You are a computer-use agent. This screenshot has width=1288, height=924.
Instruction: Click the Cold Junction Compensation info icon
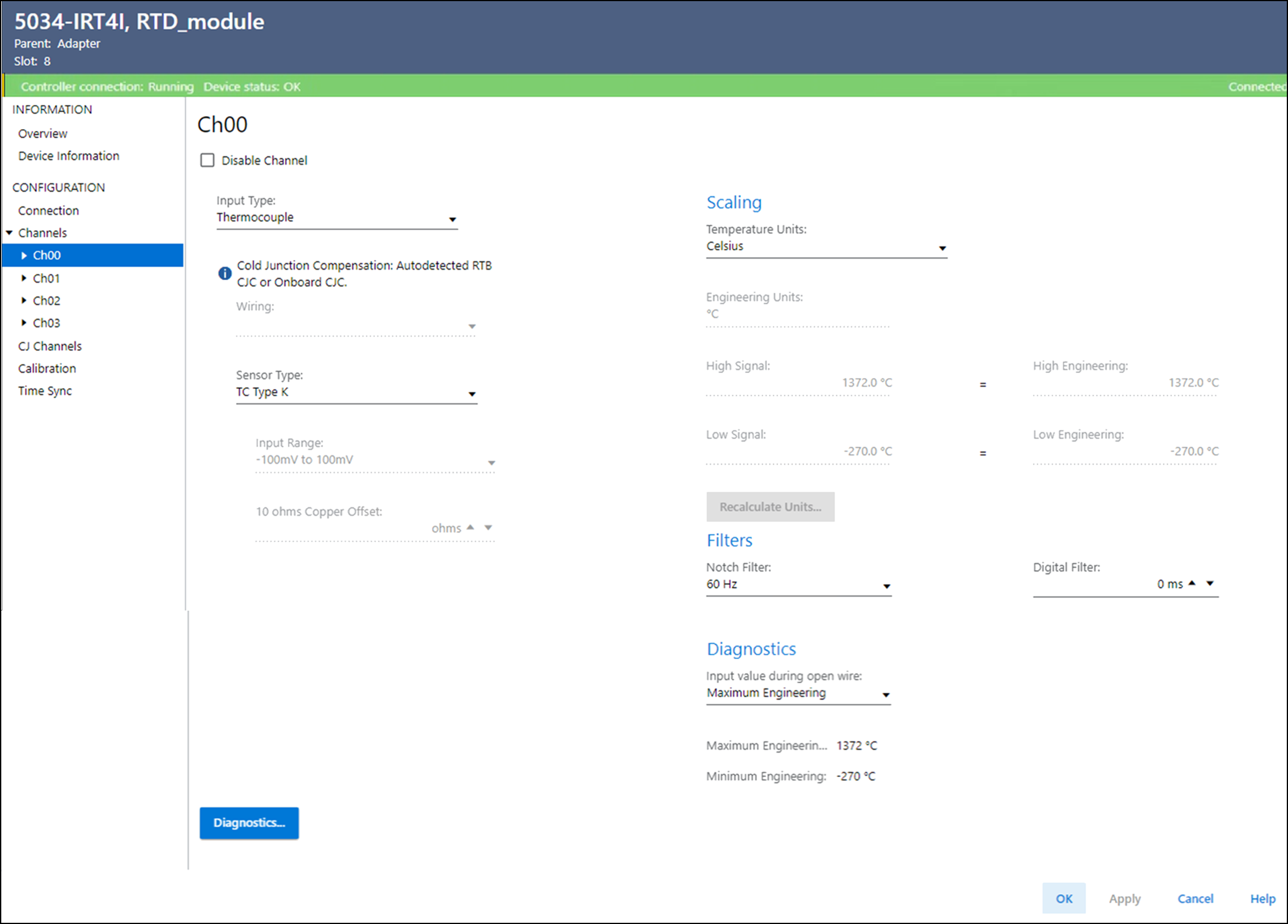click(224, 273)
